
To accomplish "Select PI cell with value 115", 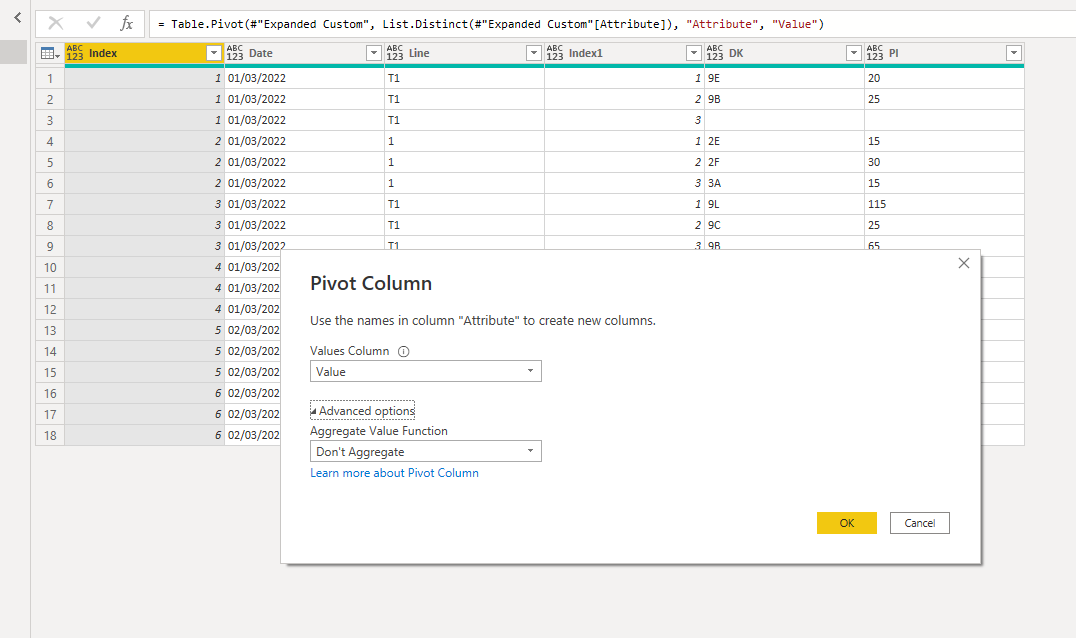I will pyautogui.click(x=944, y=204).
